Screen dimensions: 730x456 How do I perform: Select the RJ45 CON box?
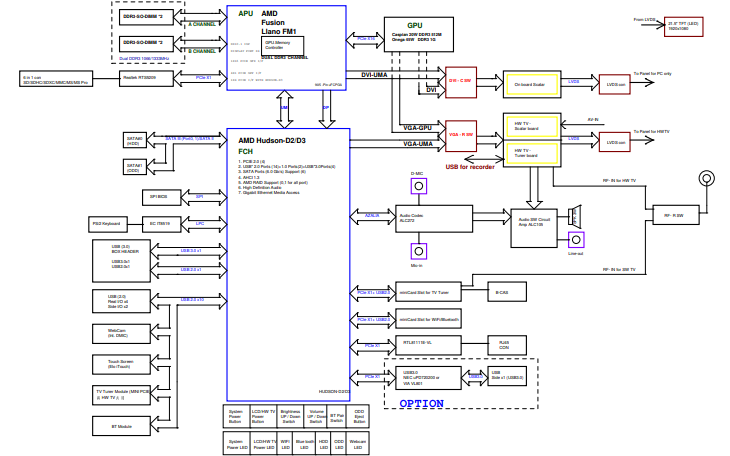(x=507, y=346)
